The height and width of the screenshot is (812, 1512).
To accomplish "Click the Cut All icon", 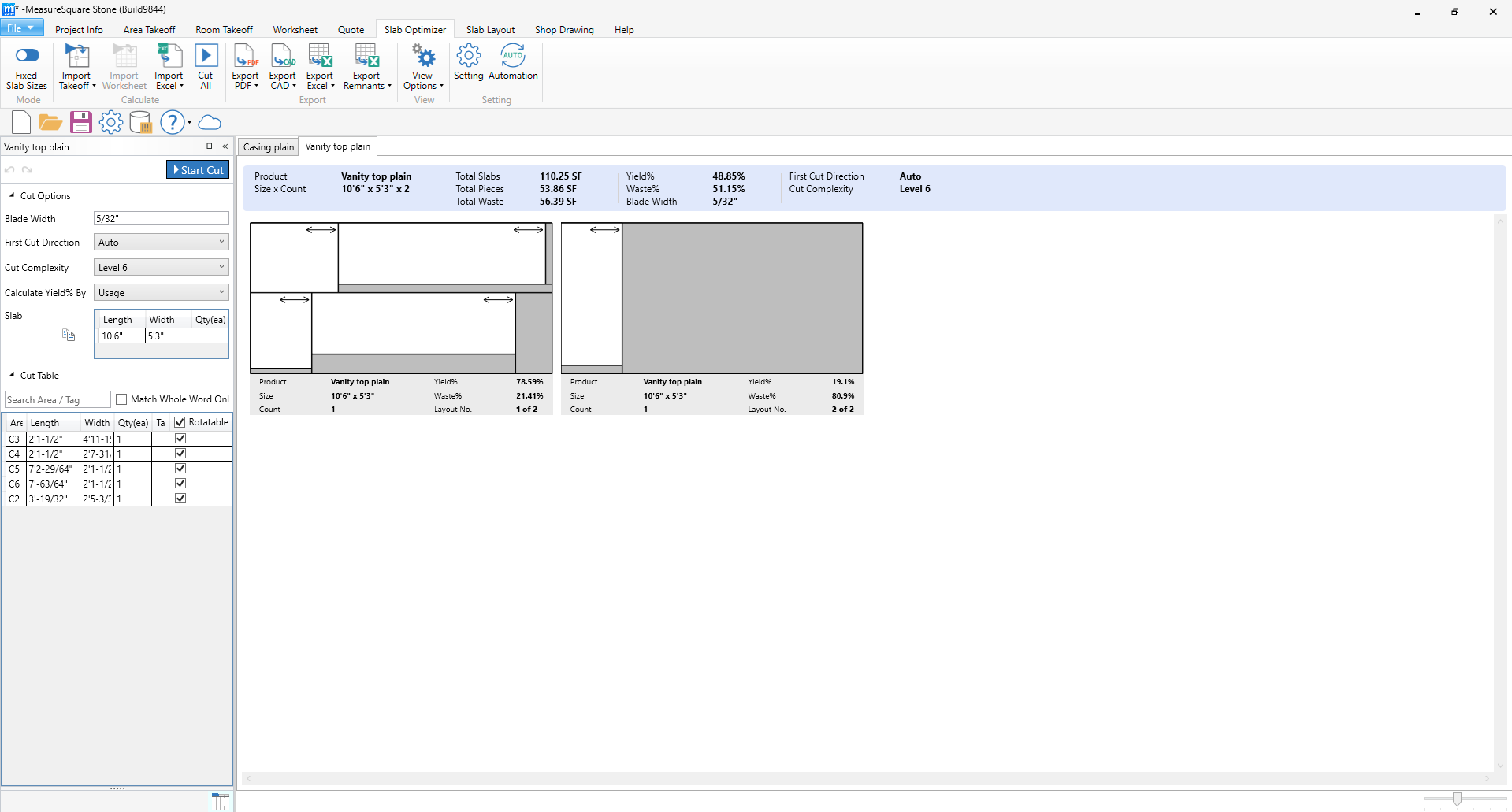I will point(206,57).
